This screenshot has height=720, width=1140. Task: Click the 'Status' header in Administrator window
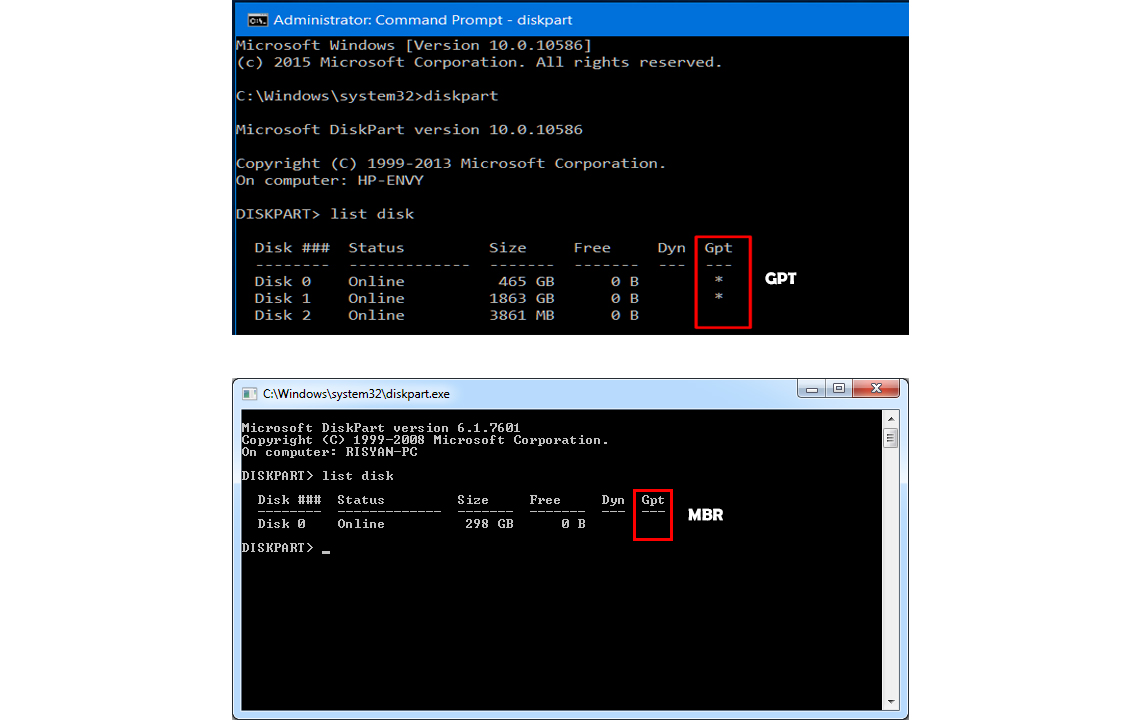pyautogui.click(x=376, y=248)
